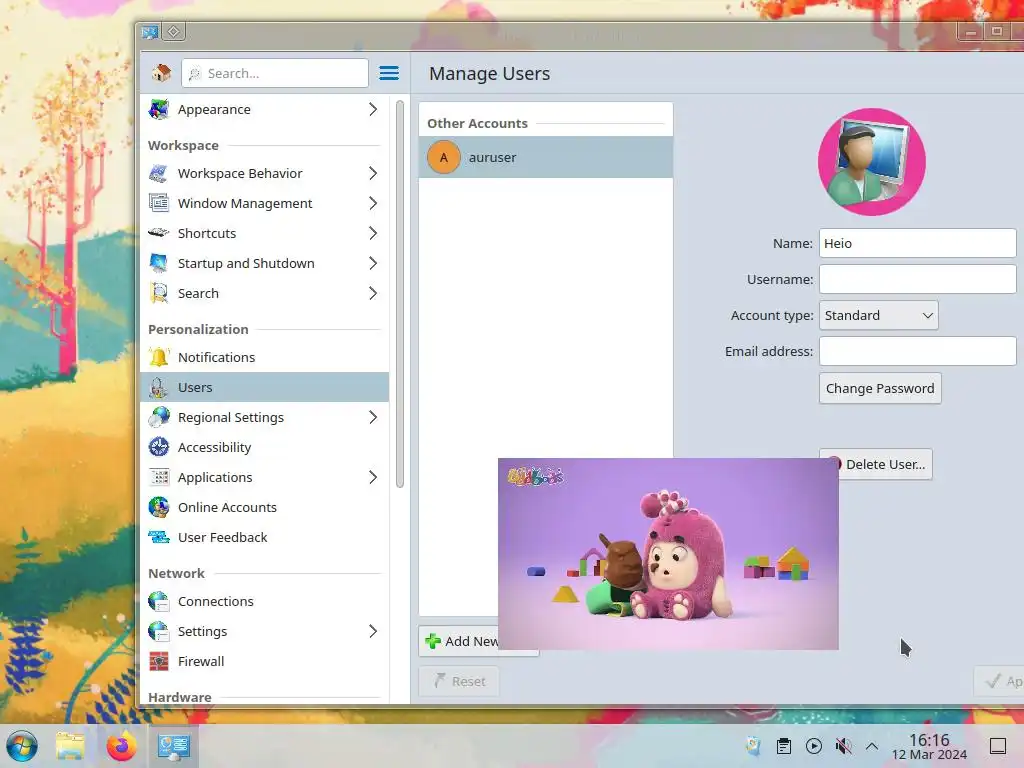Screen dimensions: 1024x768
Task: Click the Connections network icon
Action: tap(159, 601)
